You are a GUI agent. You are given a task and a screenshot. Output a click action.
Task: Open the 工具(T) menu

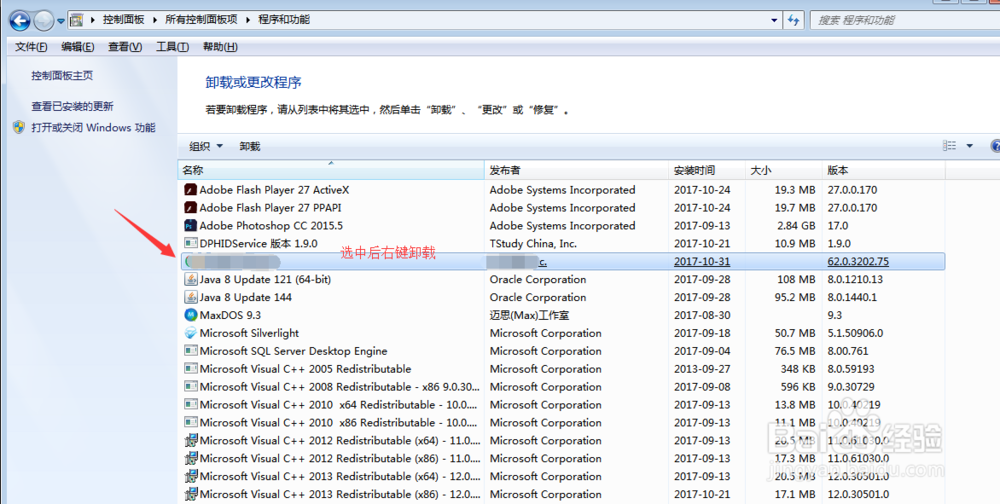point(172,47)
